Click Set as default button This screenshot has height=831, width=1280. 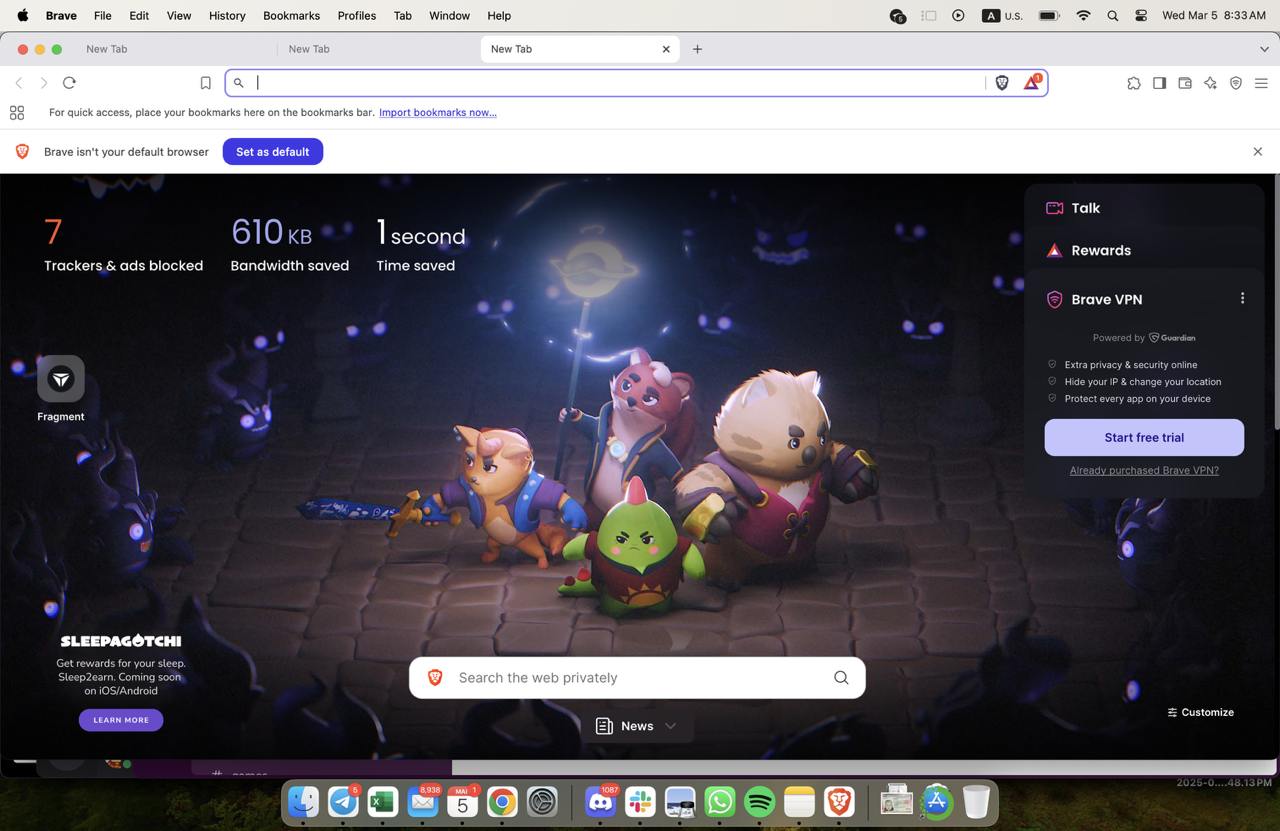pos(272,151)
